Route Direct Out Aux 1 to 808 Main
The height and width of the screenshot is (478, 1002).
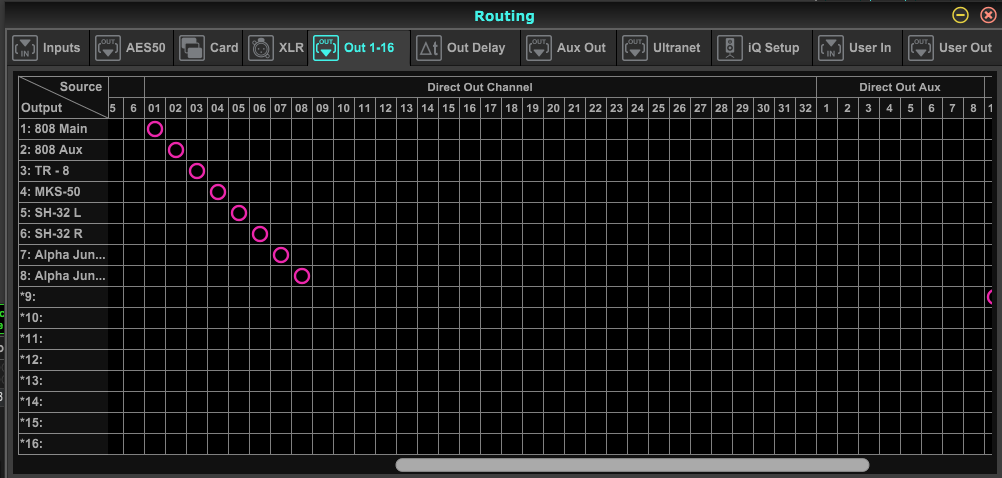826,129
